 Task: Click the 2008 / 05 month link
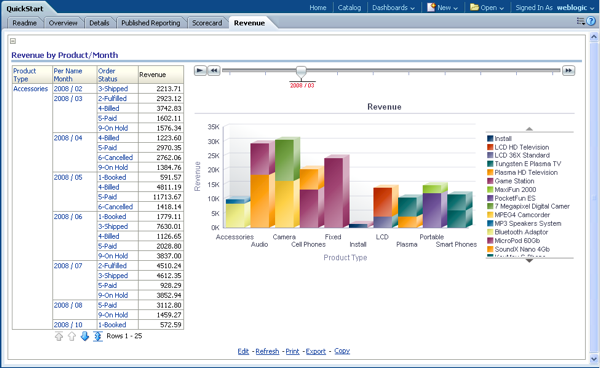68,177
